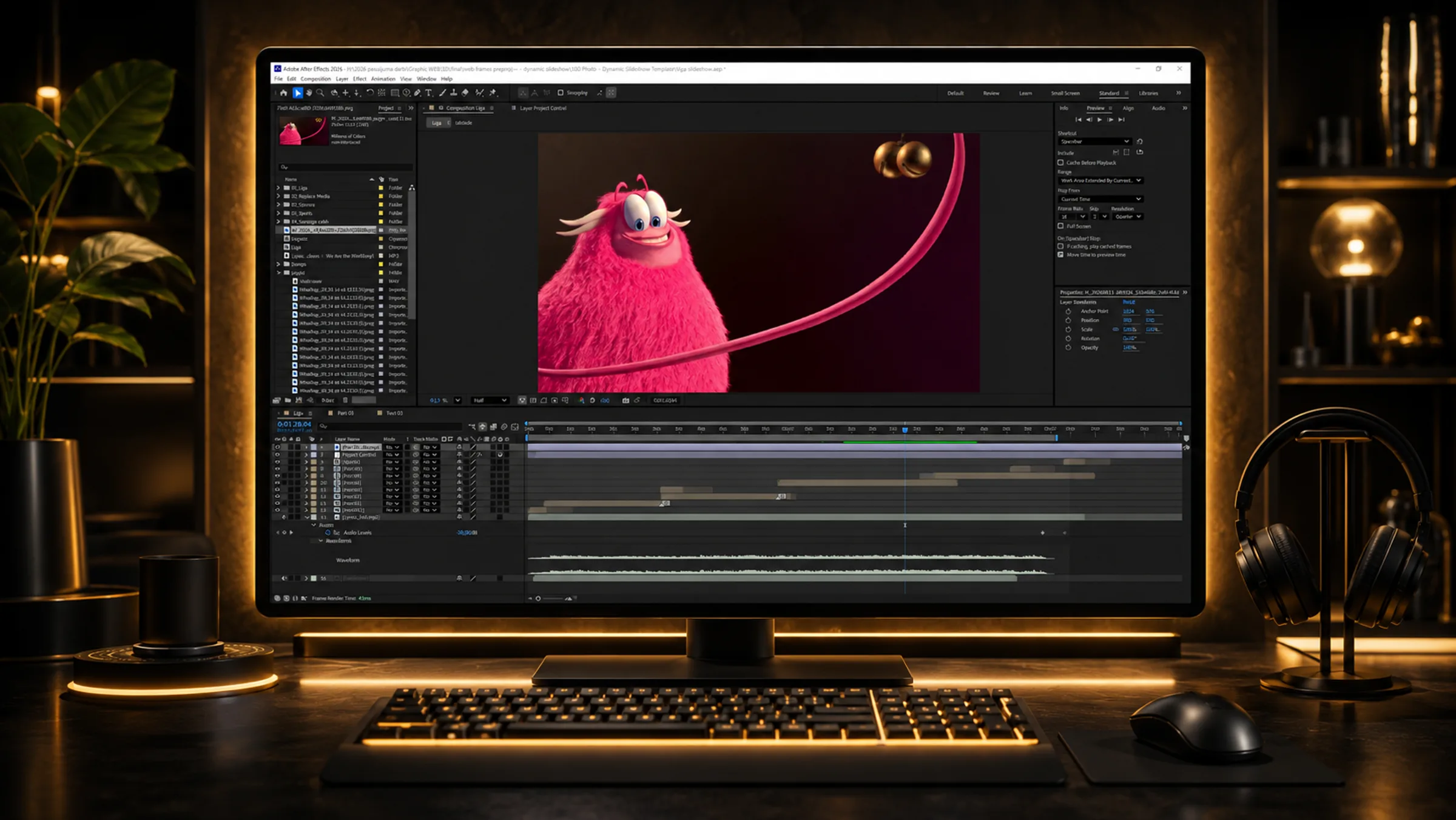
Task: Select the Puppet Pin tool
Action: pos(493,93)
